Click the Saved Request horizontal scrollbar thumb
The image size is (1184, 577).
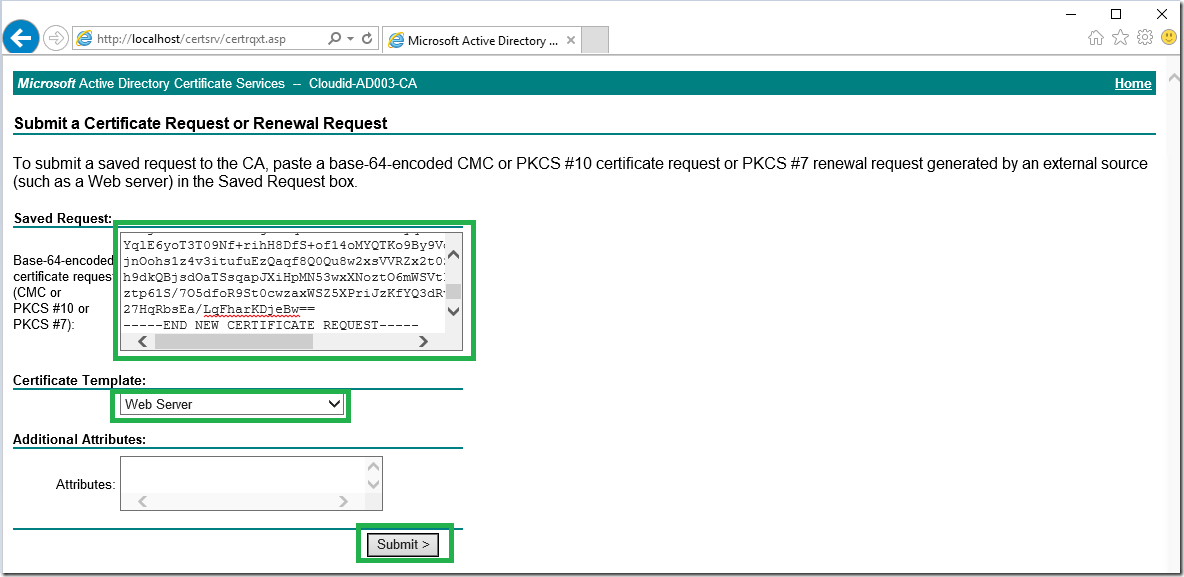(x=233, y=342)
